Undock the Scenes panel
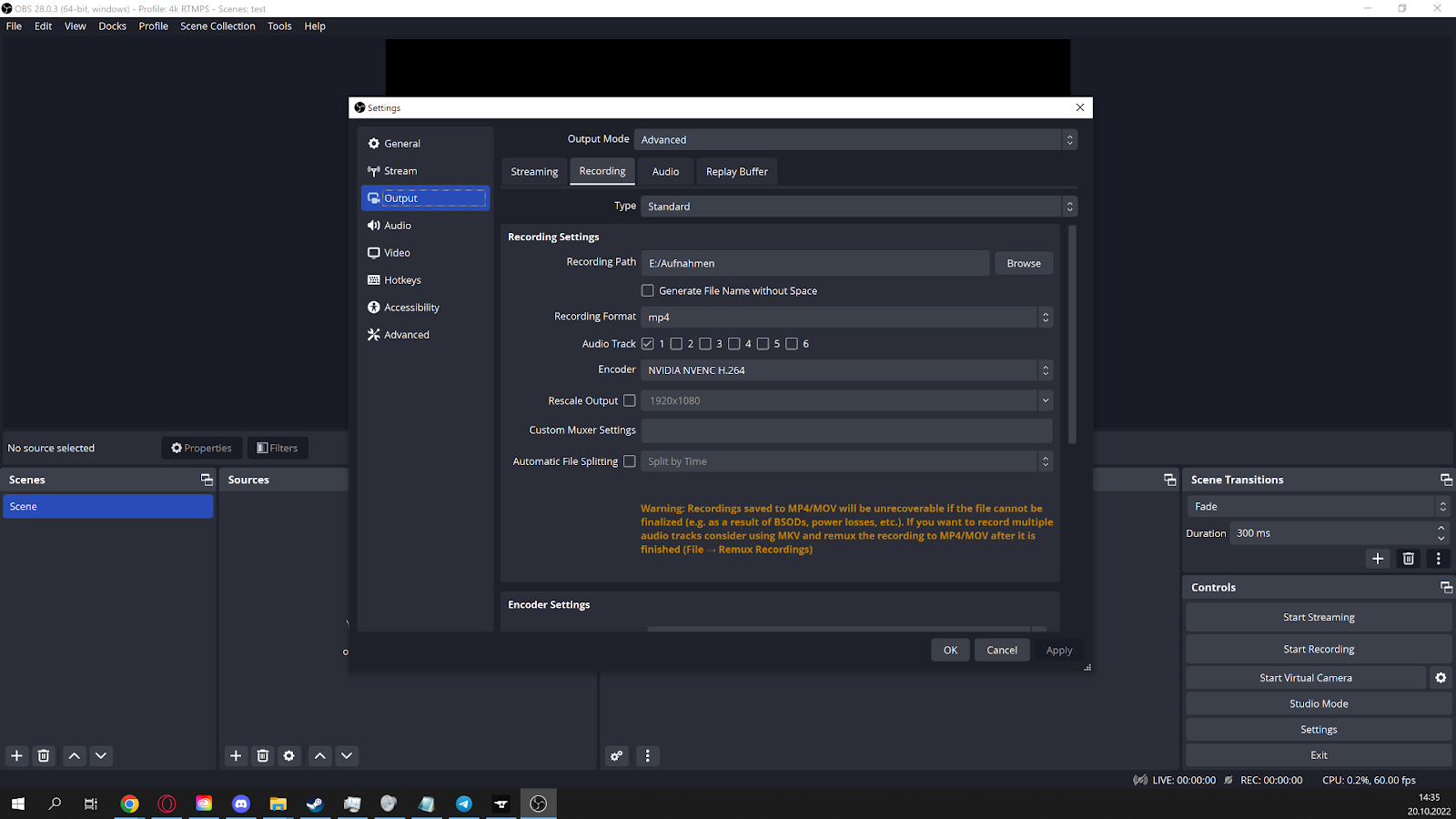Screen dimensions: 1456x819 click(x=207, y=480)
